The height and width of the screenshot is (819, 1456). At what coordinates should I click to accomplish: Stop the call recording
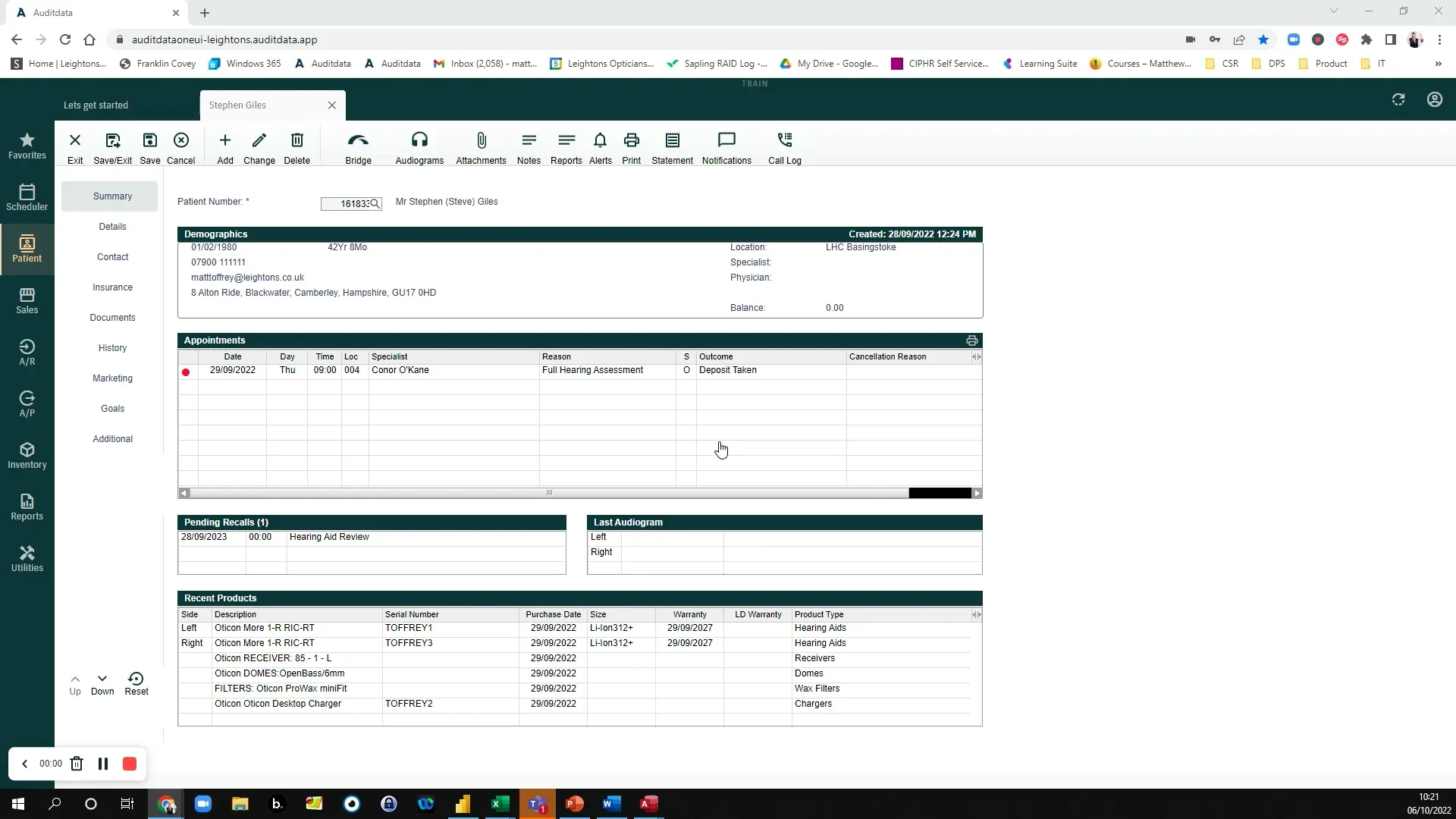129,764
